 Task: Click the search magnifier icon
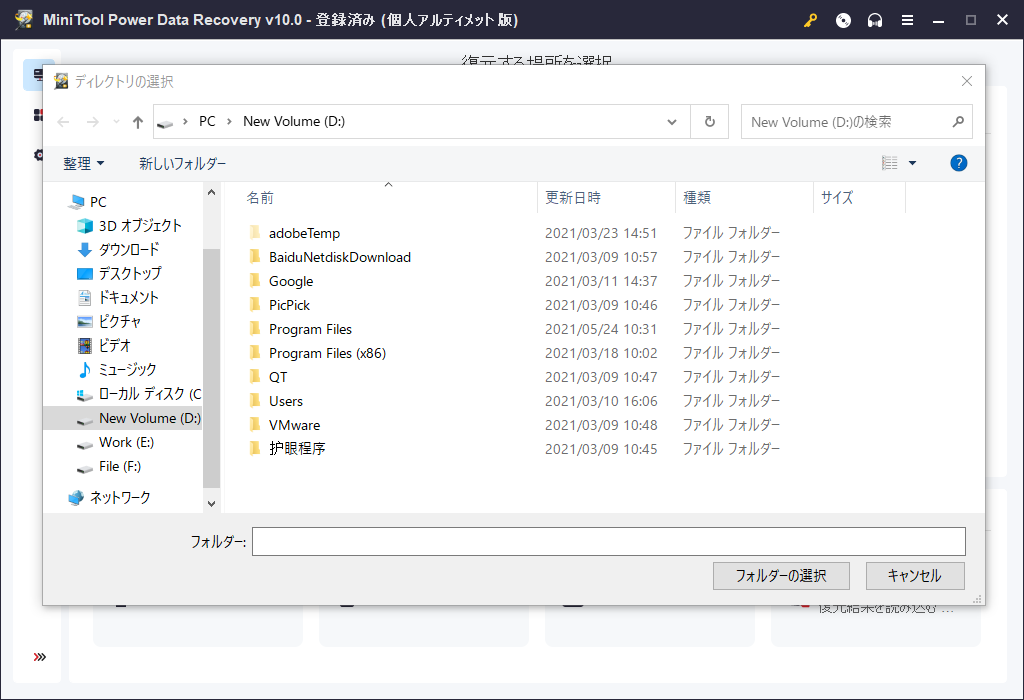pos(957,122)
